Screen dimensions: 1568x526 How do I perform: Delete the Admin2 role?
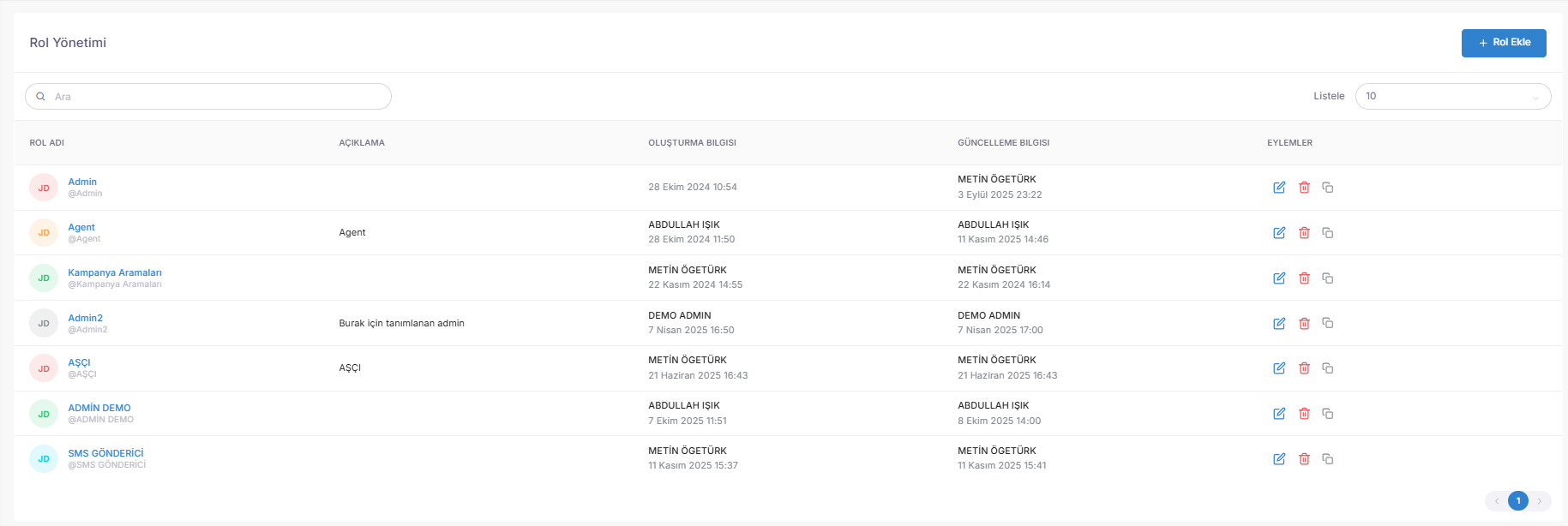pyautogui.click(x=1304, y=323)
